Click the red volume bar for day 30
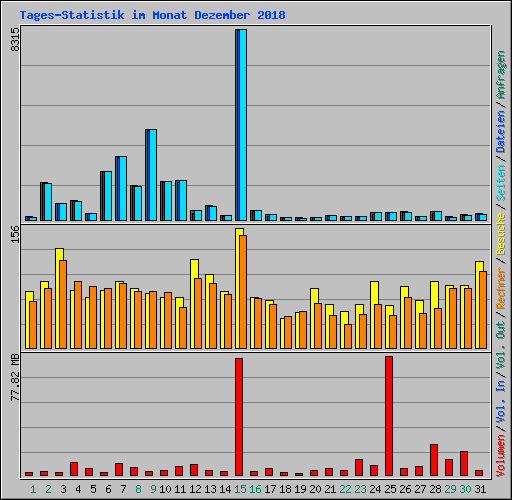Screen dimensions: 512x500 click(x=464, y=463)
